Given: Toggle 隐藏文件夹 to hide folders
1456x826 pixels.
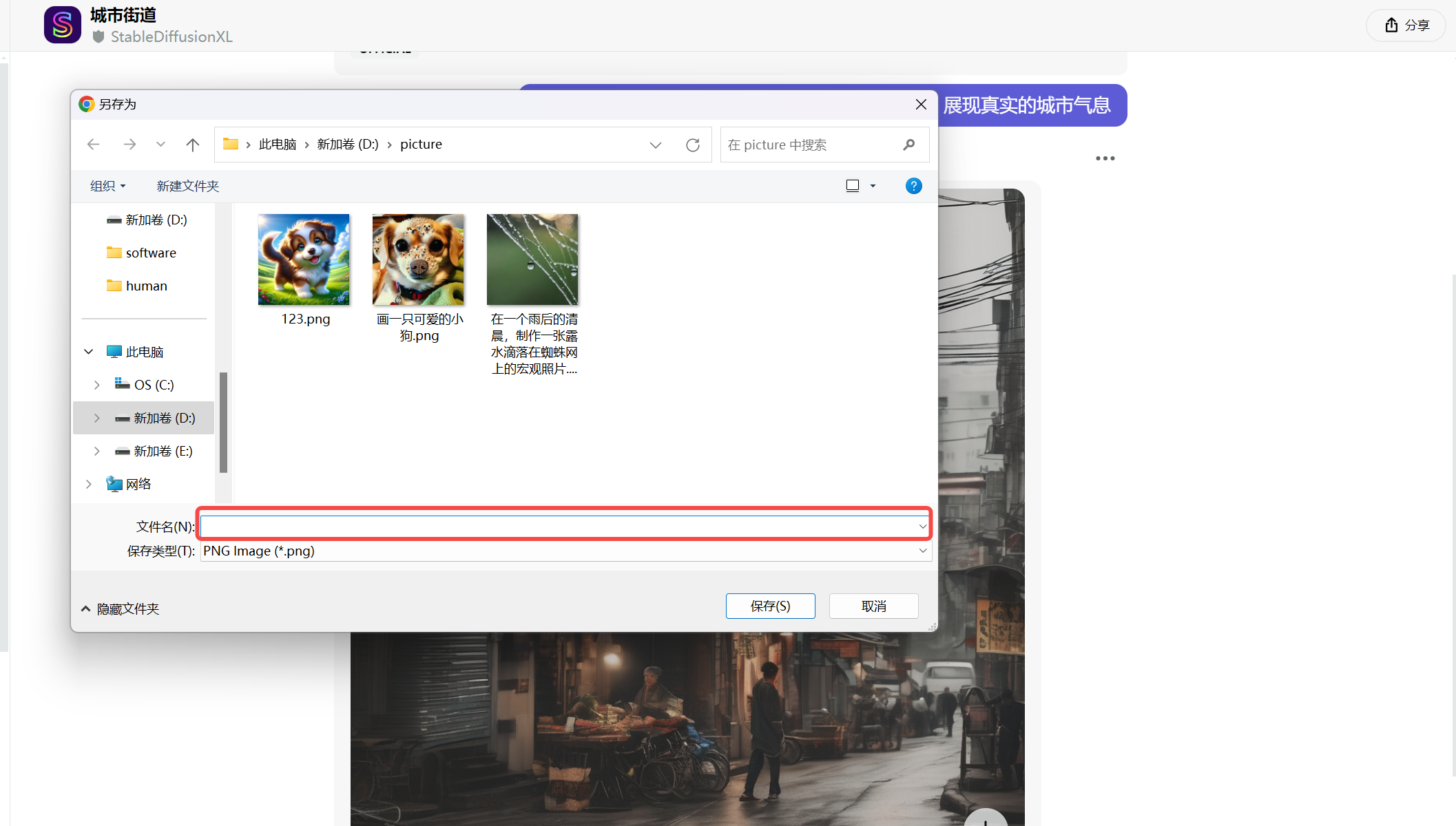Looking at the screenshot, I should point(121,608).
